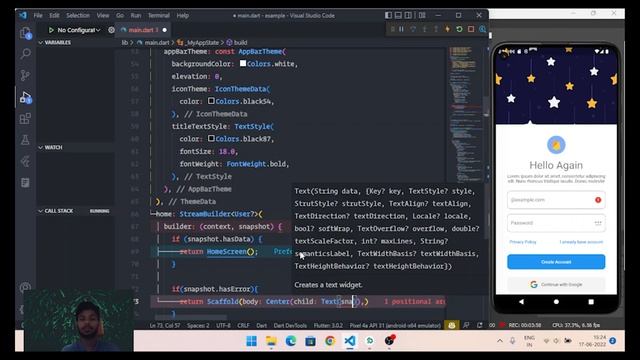Image resolution: width=640 pixels, height=360 pixels.
Task: Restart debugging with green circular arrow
Action: pyautogui.click(x=459, y=29)
